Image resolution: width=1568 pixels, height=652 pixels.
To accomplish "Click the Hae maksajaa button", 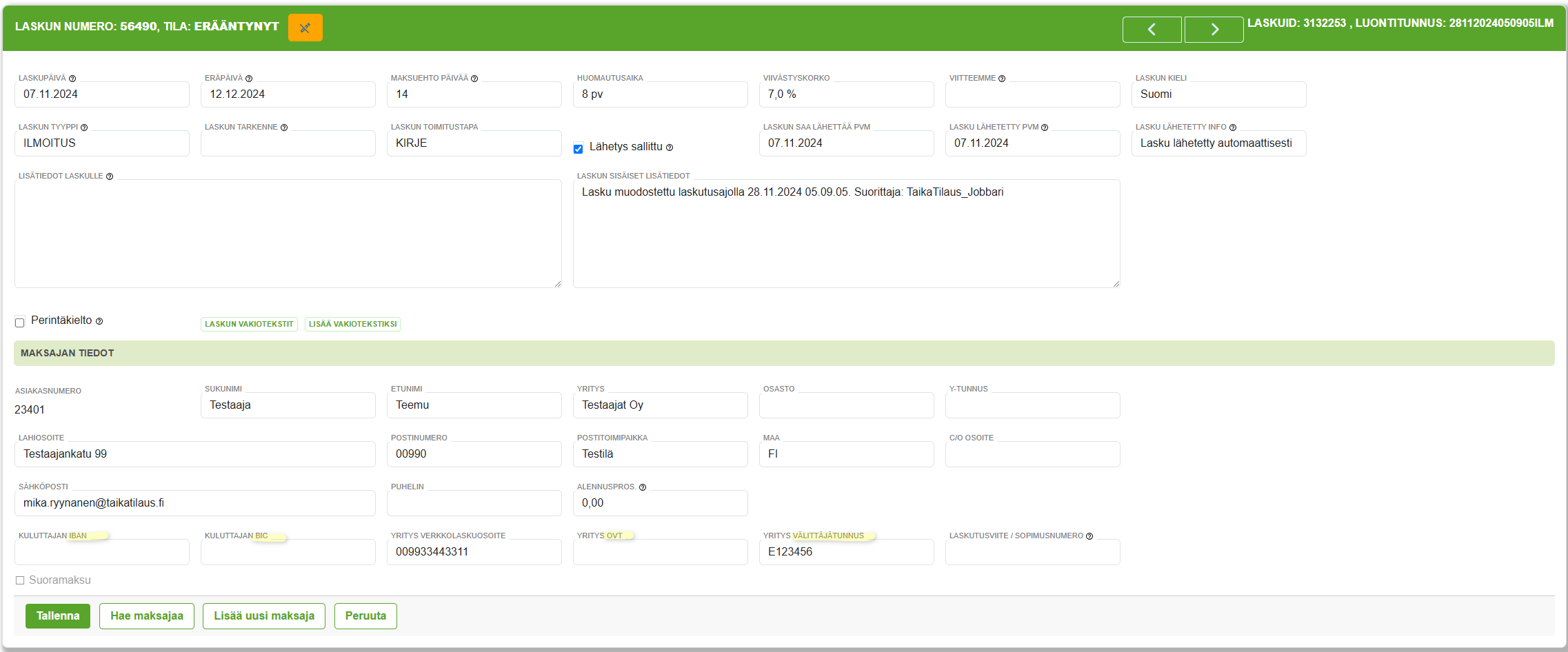I will tap(147, 616).
